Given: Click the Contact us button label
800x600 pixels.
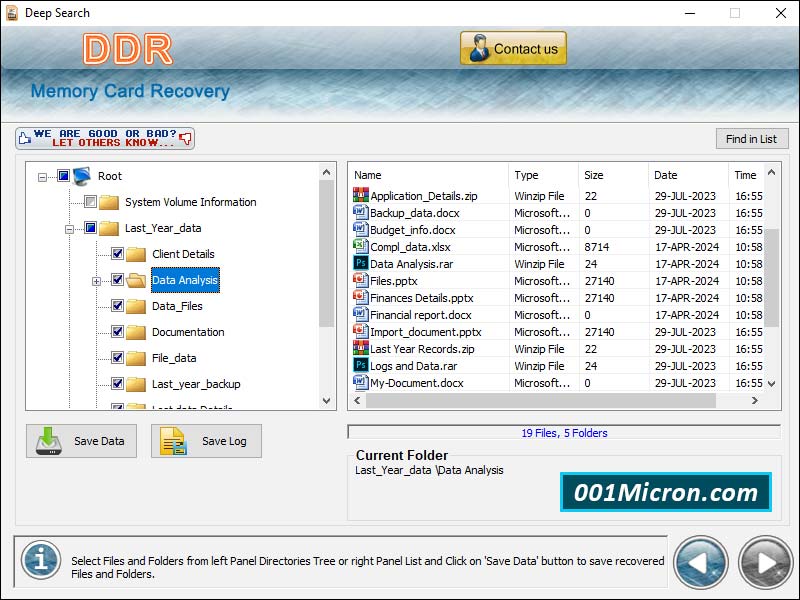Looking at the screenshot, I should tap(526, 49).
